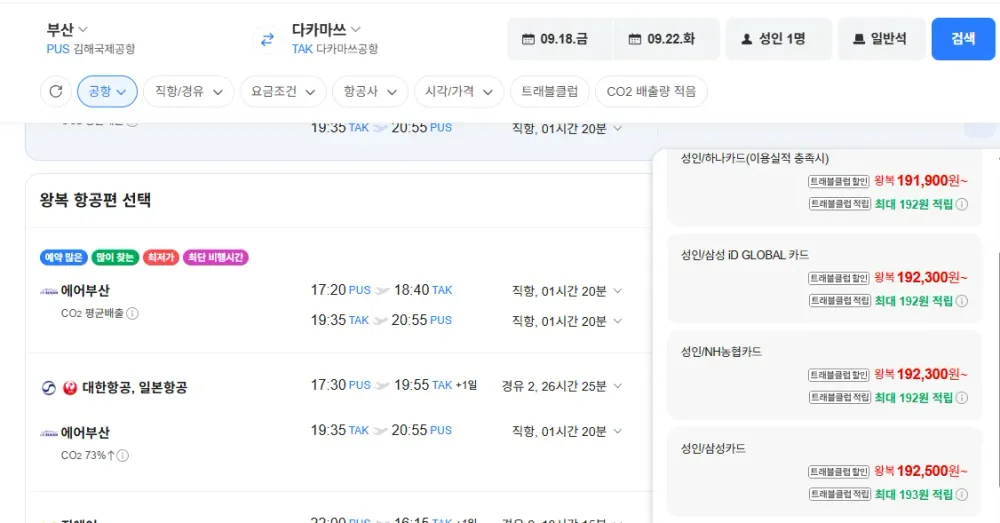Open departure date 09.18.금 picker

coord(560,39)
